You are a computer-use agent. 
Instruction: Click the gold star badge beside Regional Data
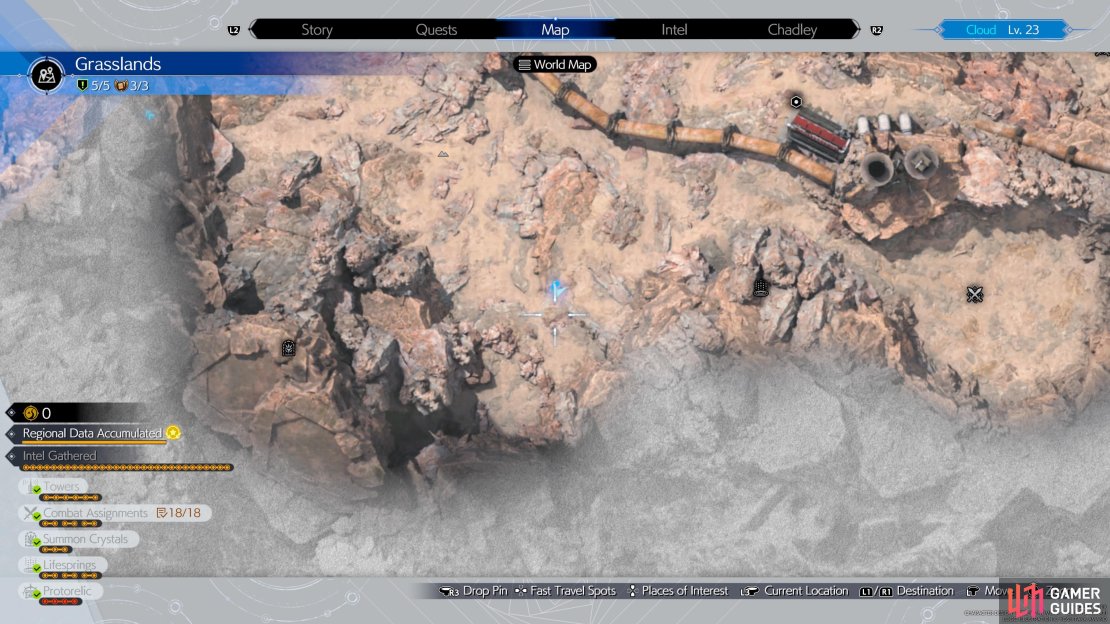pos(173,432)
